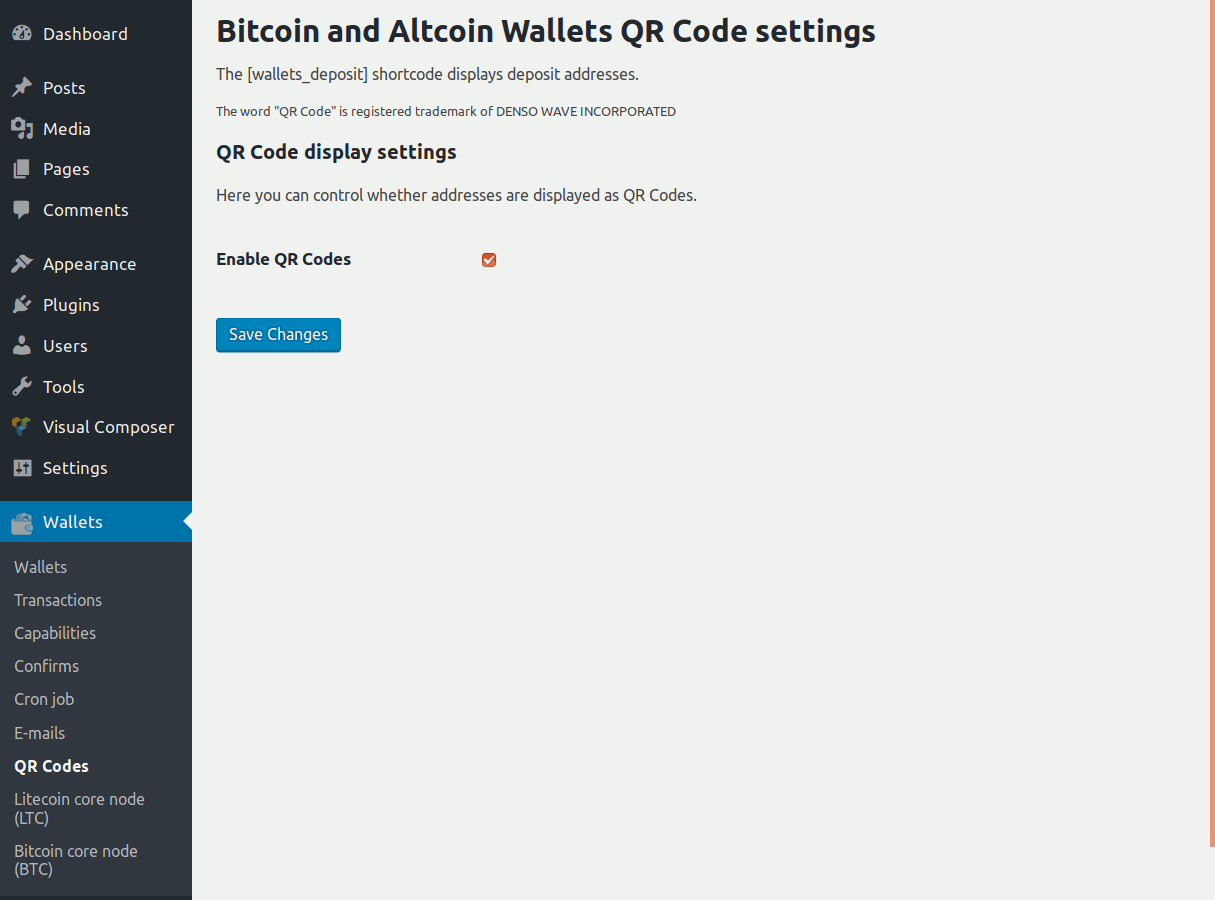Click the Posts pushpin icon
Viewport: 1215px width, 900px height.
coord(22,88)
